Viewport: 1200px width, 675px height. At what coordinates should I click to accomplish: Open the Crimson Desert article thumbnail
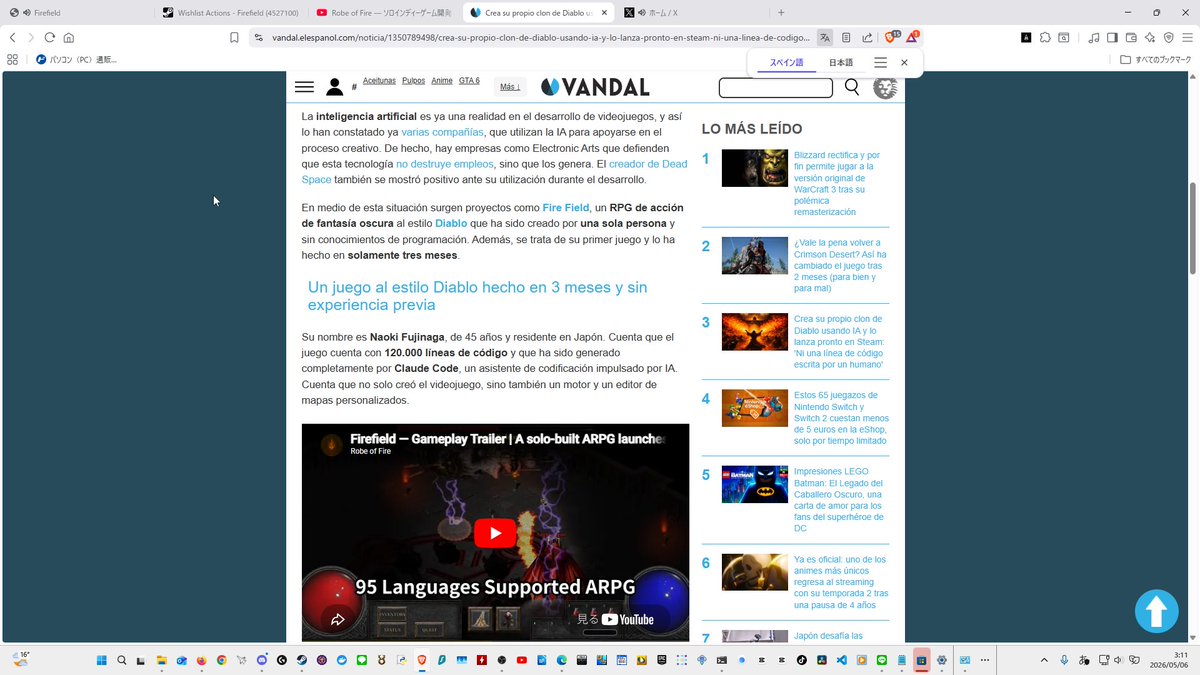tap(755, 256)
